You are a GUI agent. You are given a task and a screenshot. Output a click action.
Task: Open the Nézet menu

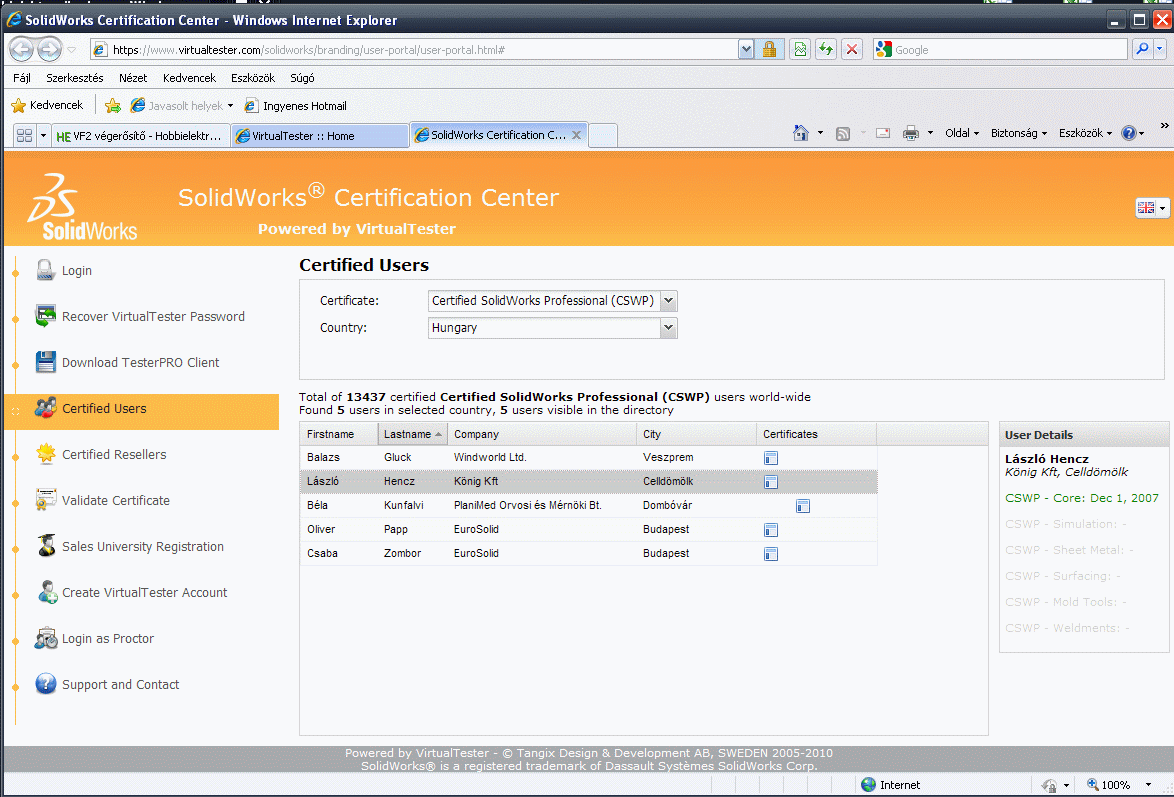(133, 78)
